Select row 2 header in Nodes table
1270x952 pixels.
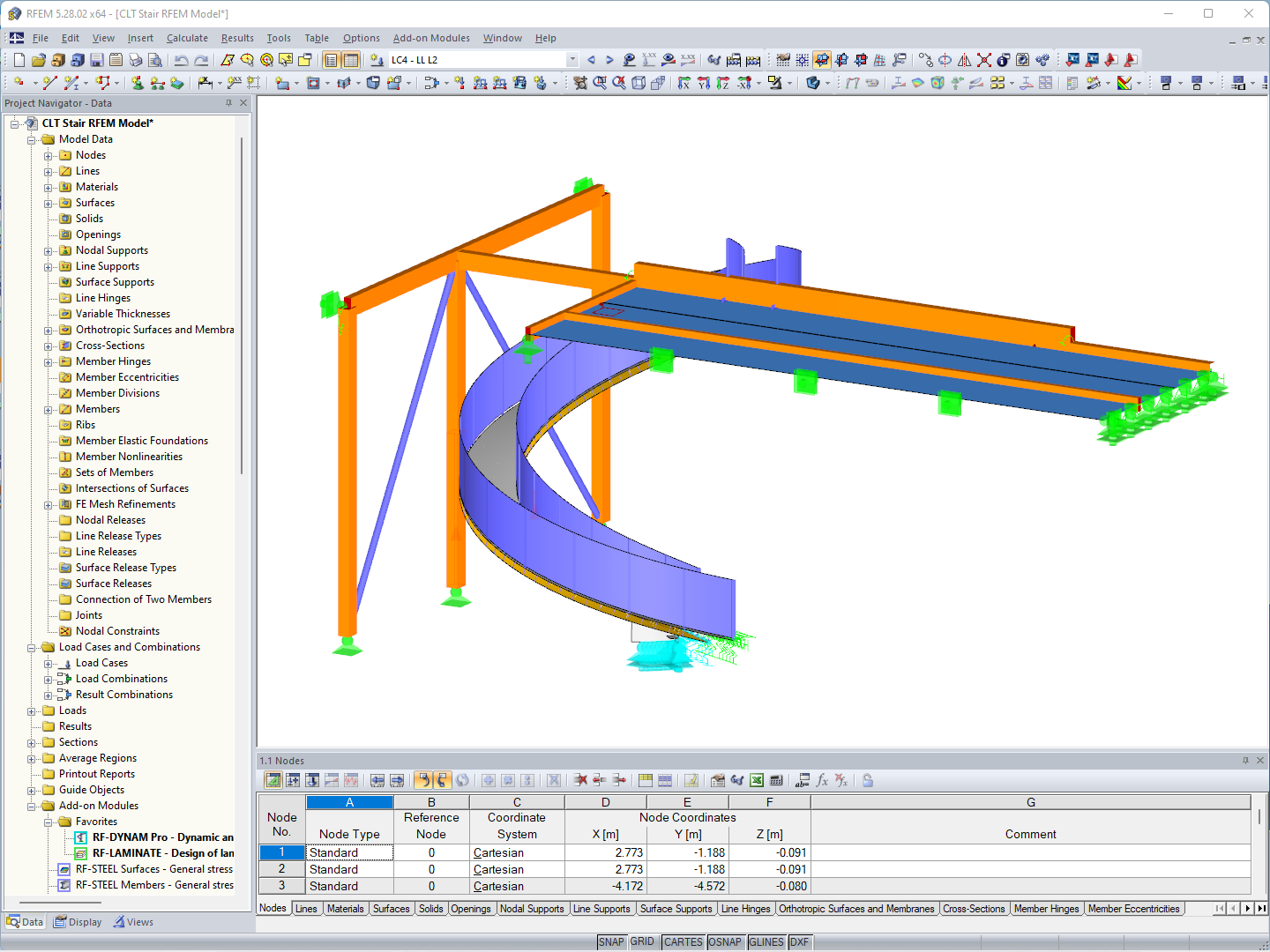click(282, 869)
